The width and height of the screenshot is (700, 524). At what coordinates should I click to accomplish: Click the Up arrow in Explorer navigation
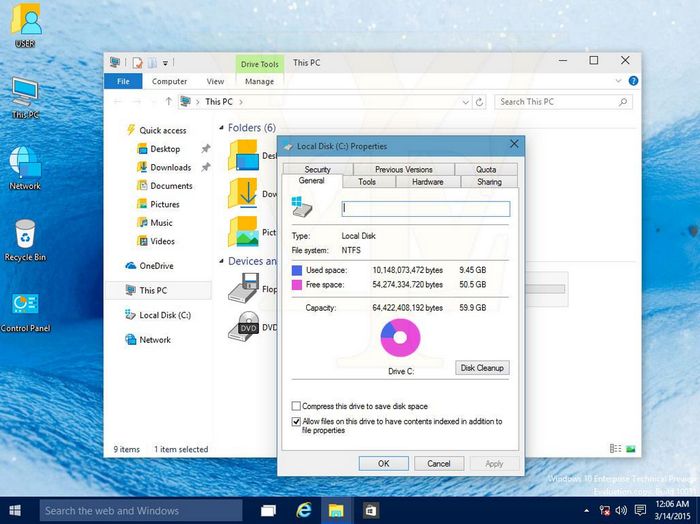coord(169,101)
